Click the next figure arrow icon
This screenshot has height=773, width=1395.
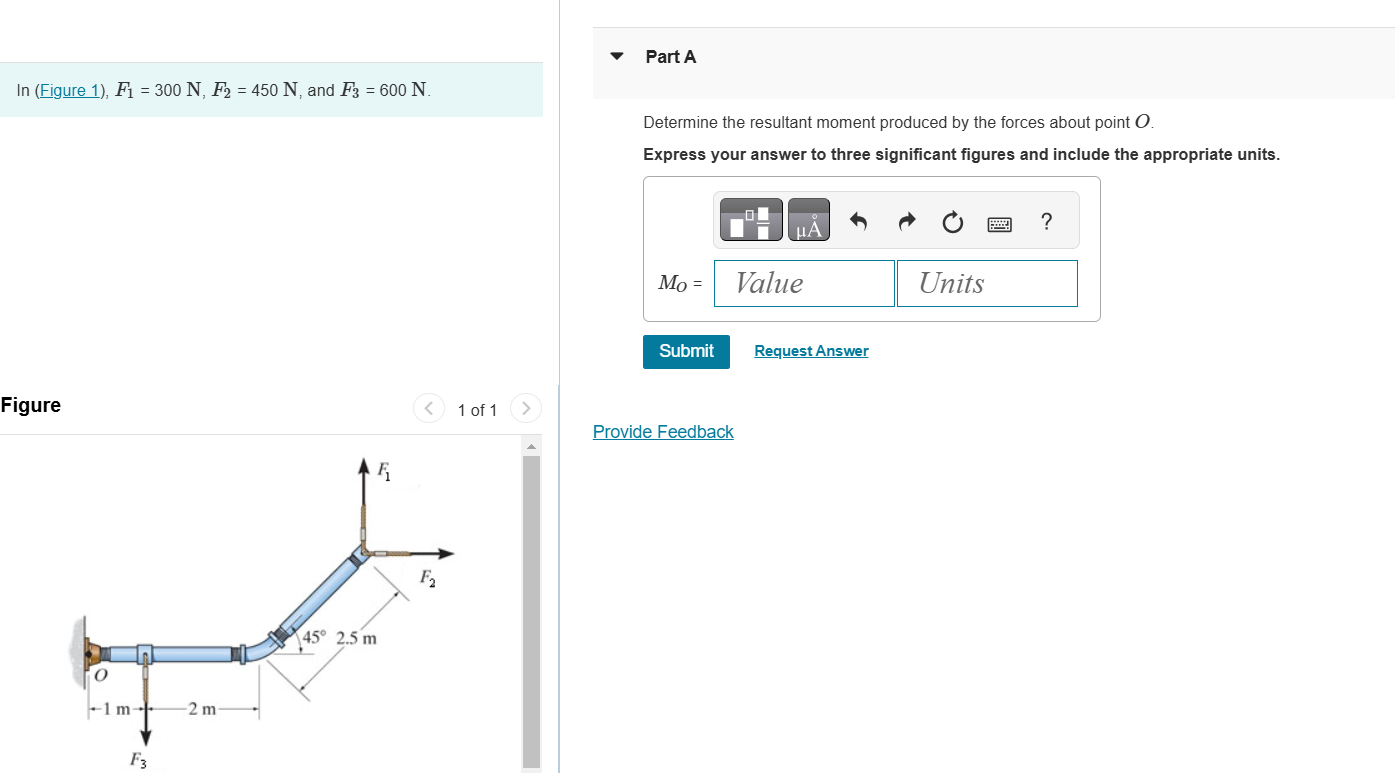(525, 408)
